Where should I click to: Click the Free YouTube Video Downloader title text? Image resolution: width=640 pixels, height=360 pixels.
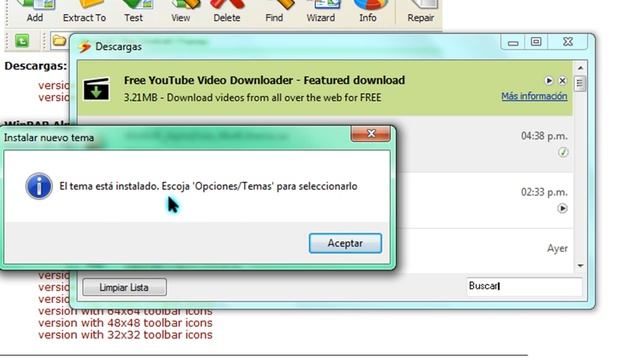264,80
